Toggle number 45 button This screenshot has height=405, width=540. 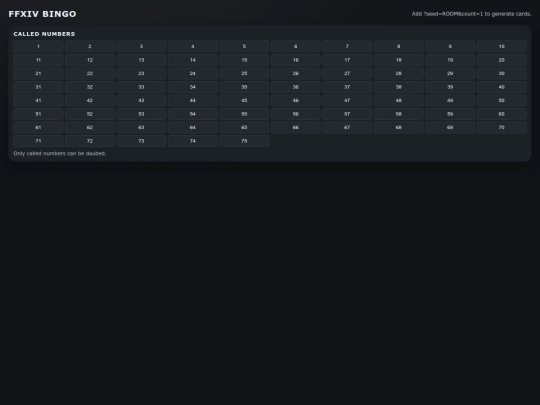click(x=244, y=101)
